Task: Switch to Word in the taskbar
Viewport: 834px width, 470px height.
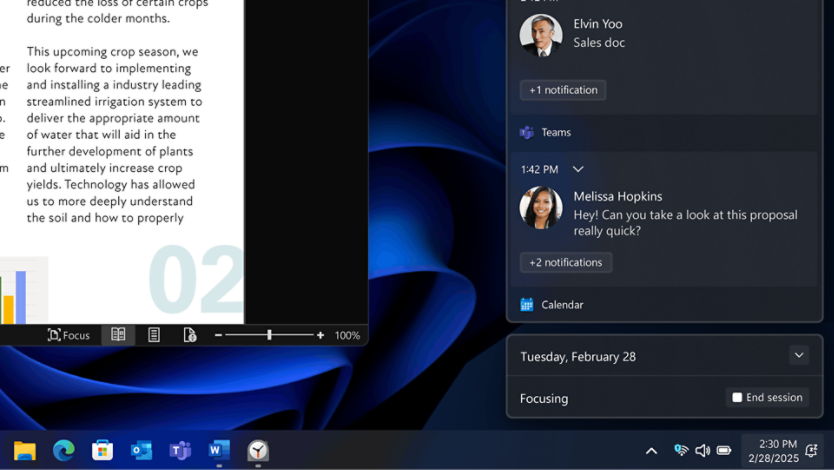Action: 219,450
